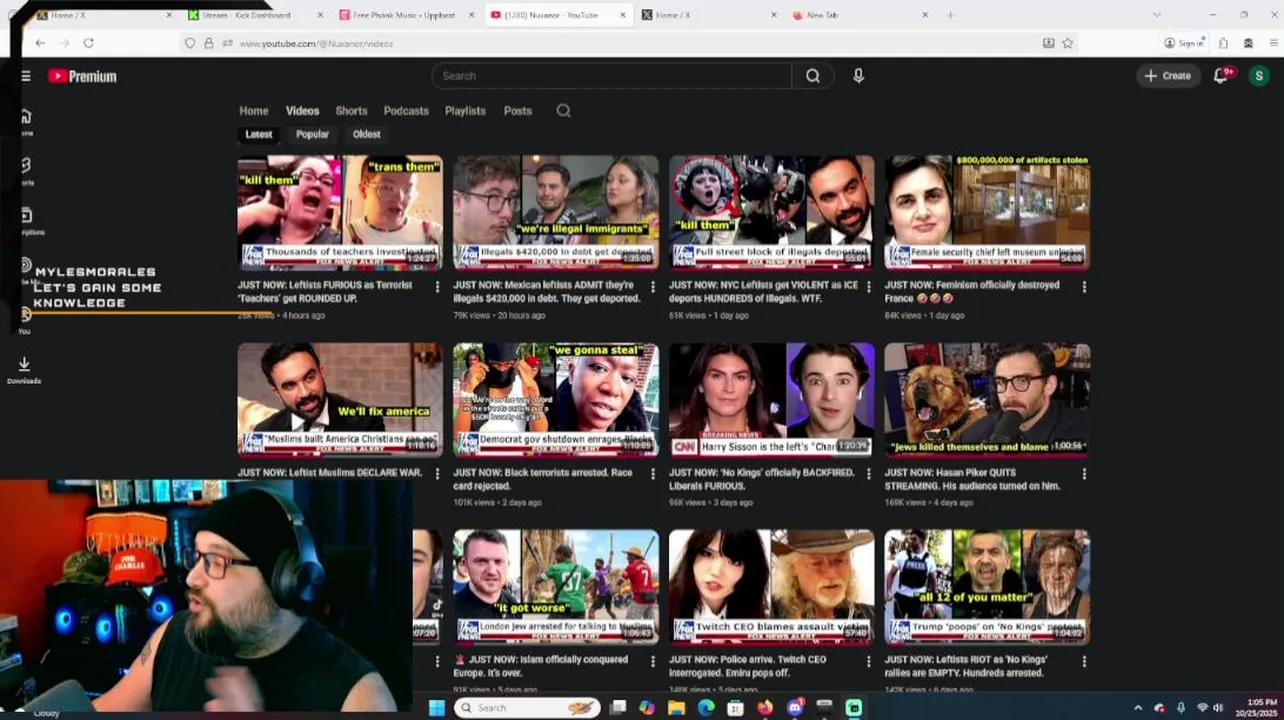Open browser extensions icon in toolbar
Screen dimensions: 1284x720
pyautogui.click(x=1223, y=43)
